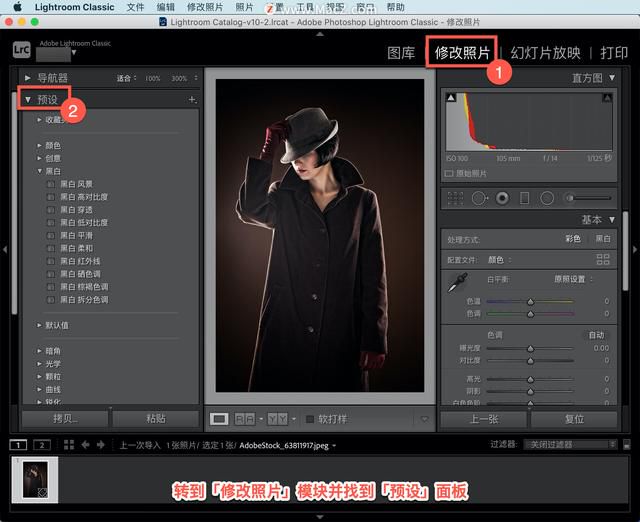Open the 帮助 menu
640x522 pixels.
(396, 7)
